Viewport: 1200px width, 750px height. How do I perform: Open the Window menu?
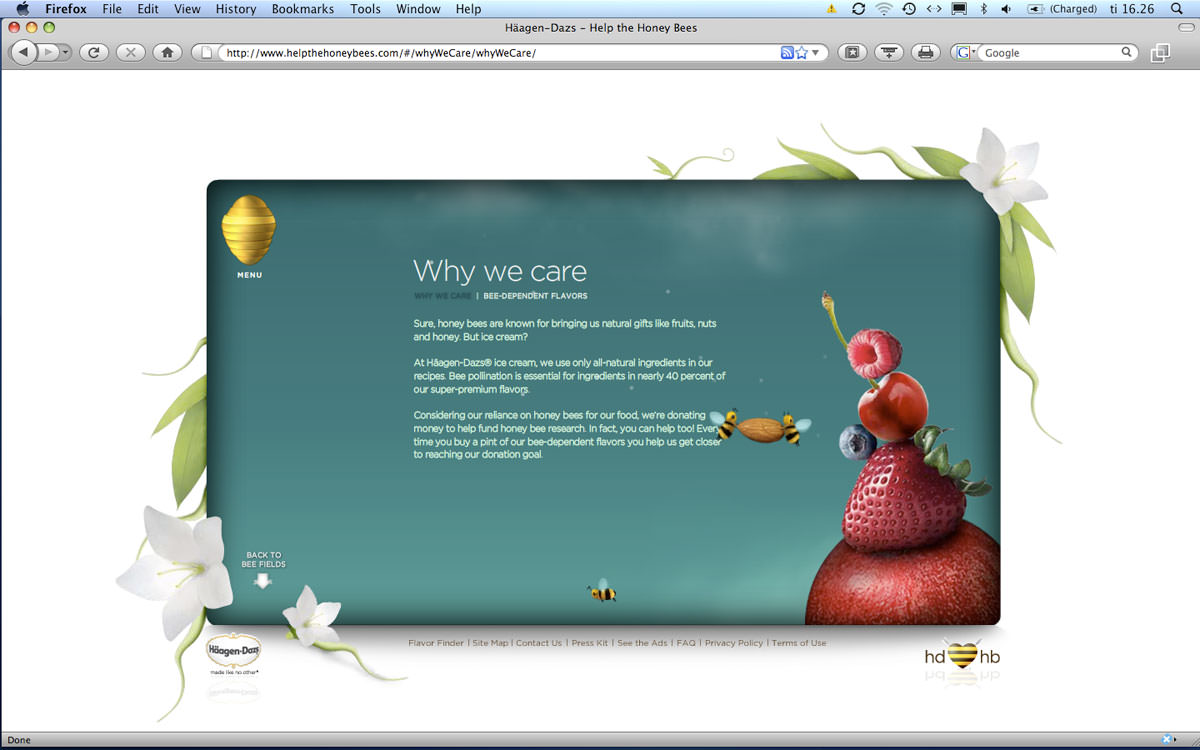coord(418,9)
